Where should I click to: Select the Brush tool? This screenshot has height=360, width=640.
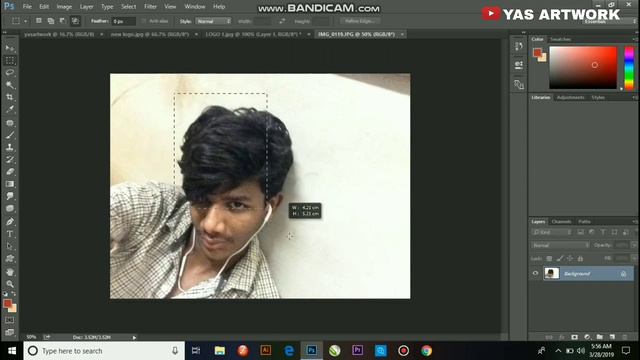click(10, 135)
